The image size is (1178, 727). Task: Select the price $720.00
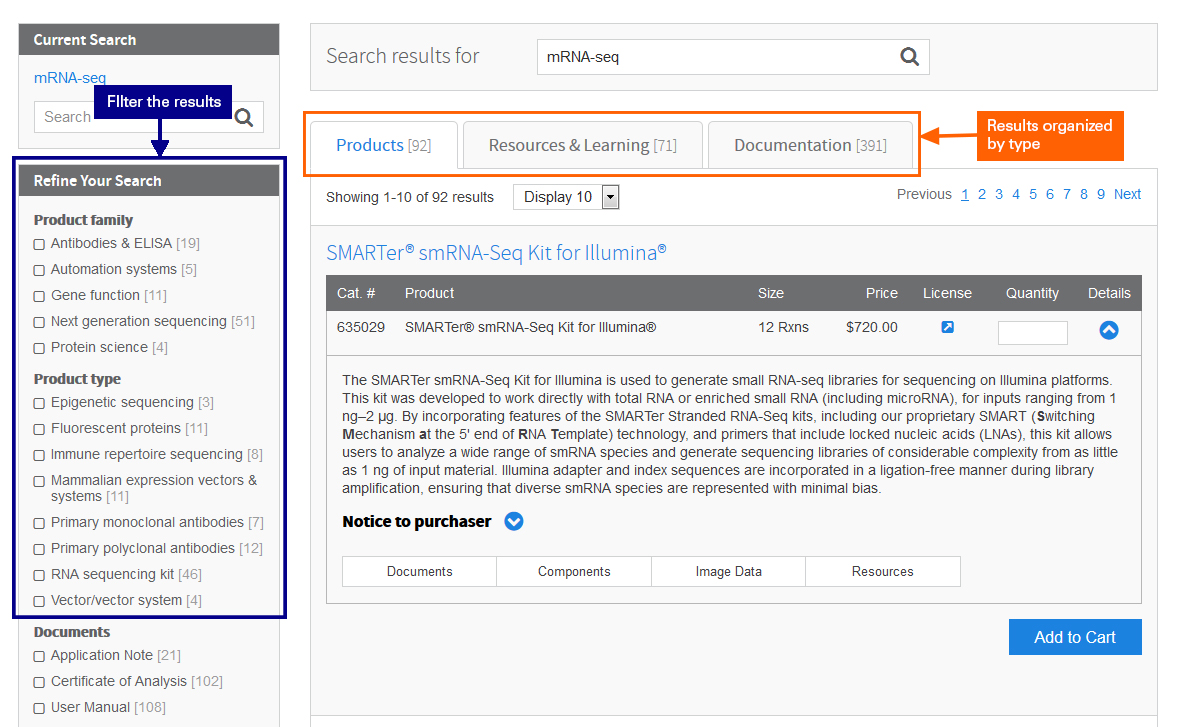tap(871, 327)
